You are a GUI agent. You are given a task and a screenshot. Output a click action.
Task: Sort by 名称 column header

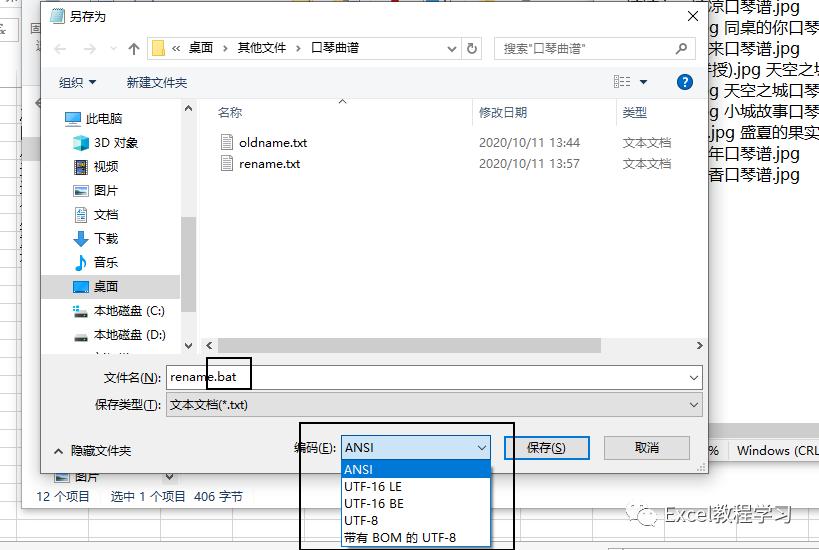tap(230, 112)
